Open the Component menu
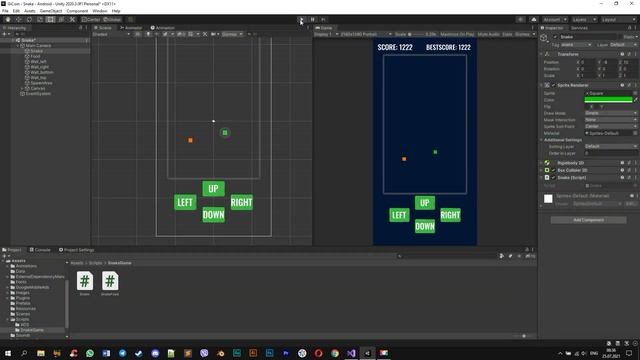The height and width of the screenshot is (360, 640). click(77, 11)
